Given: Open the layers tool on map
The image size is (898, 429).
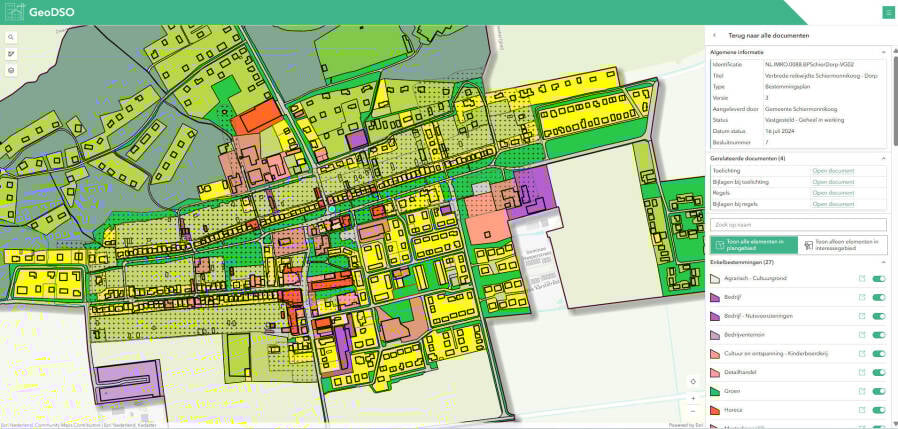Looking at the screenshot, I should pos(11,71).
